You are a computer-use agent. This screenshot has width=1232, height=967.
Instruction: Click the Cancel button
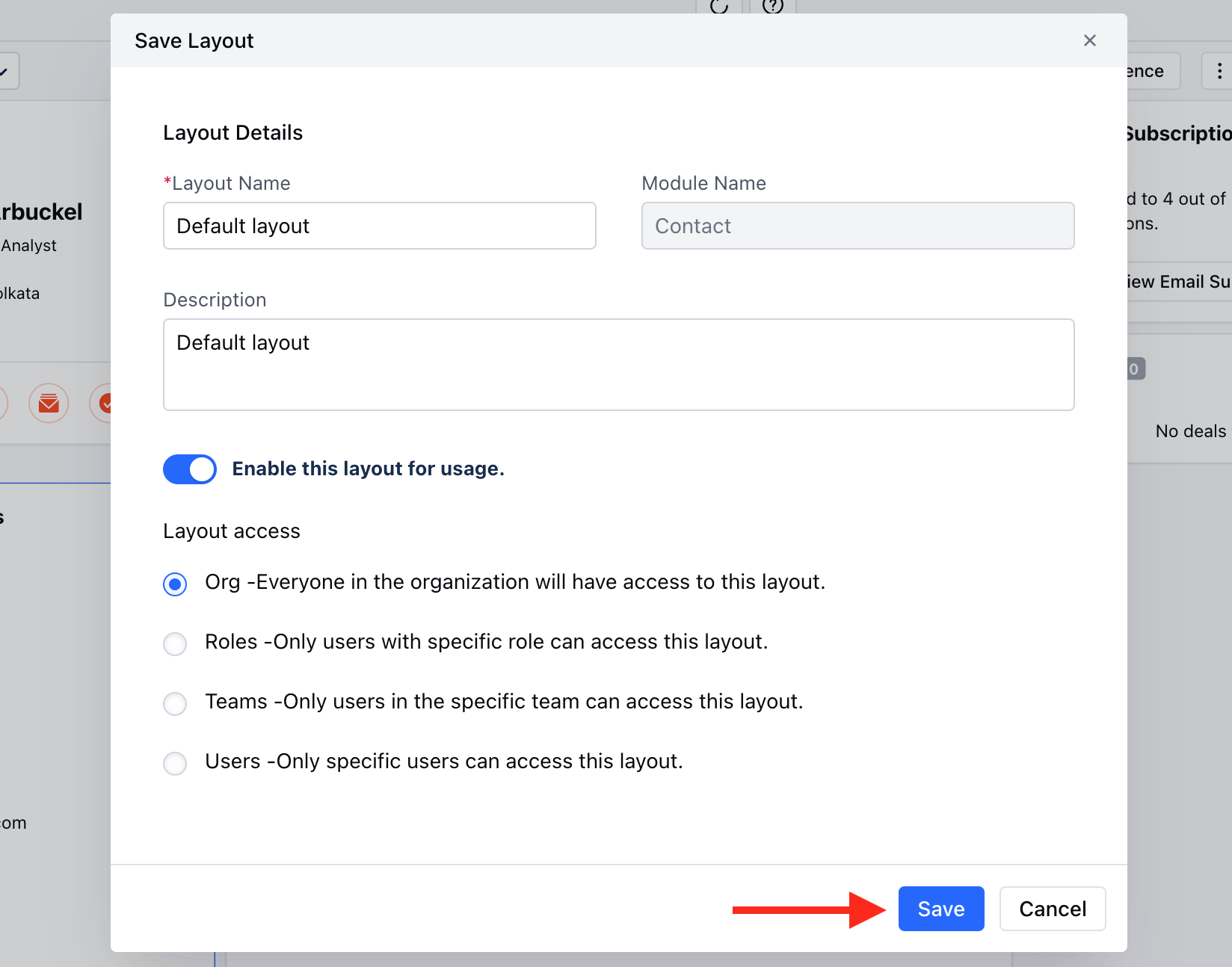1053,909
